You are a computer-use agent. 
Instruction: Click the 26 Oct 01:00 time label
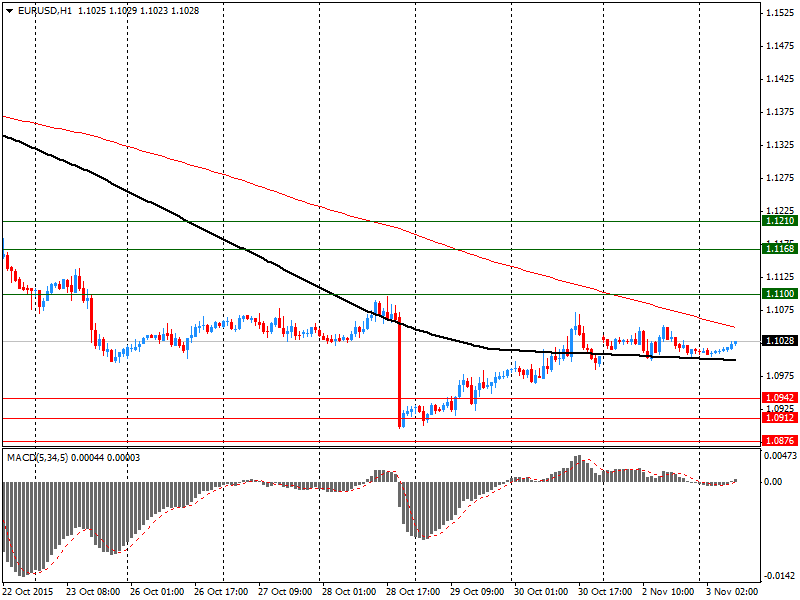click(157, 592)
